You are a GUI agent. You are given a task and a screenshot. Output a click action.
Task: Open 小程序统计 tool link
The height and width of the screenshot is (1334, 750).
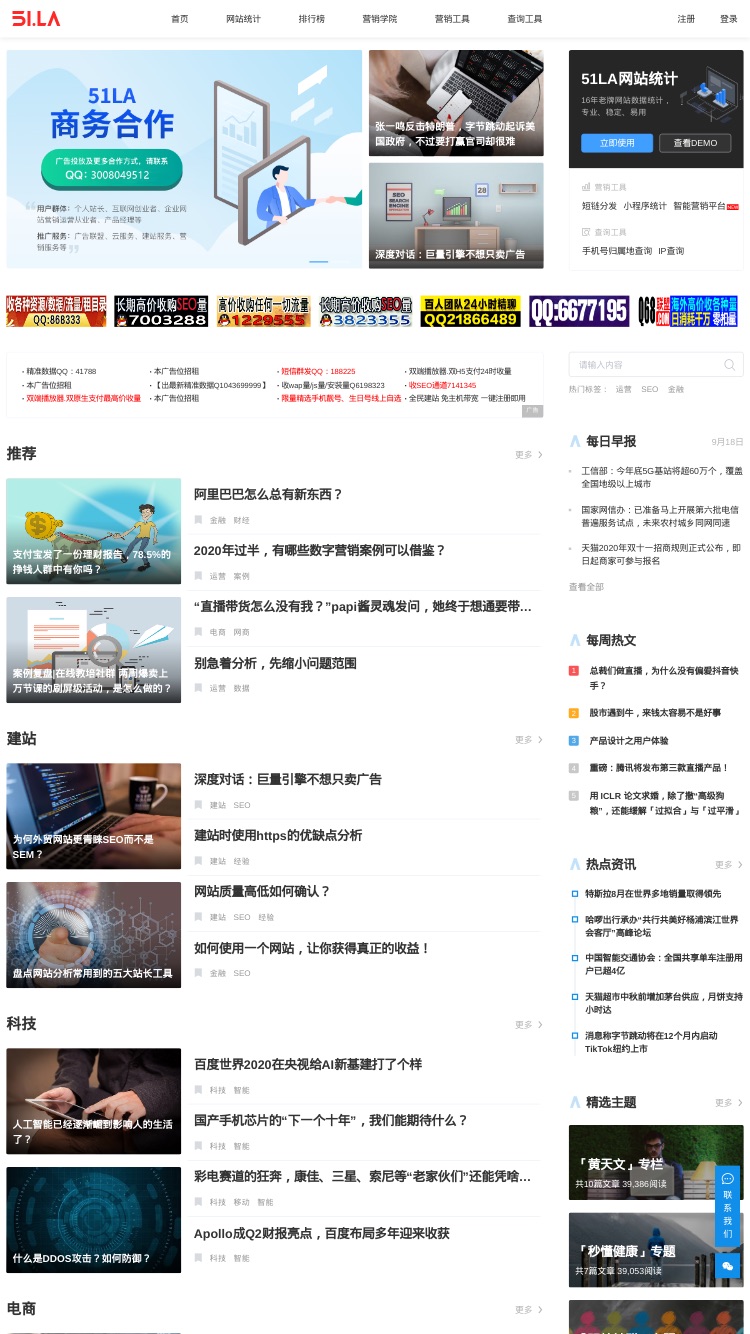[x=645, y=206]
